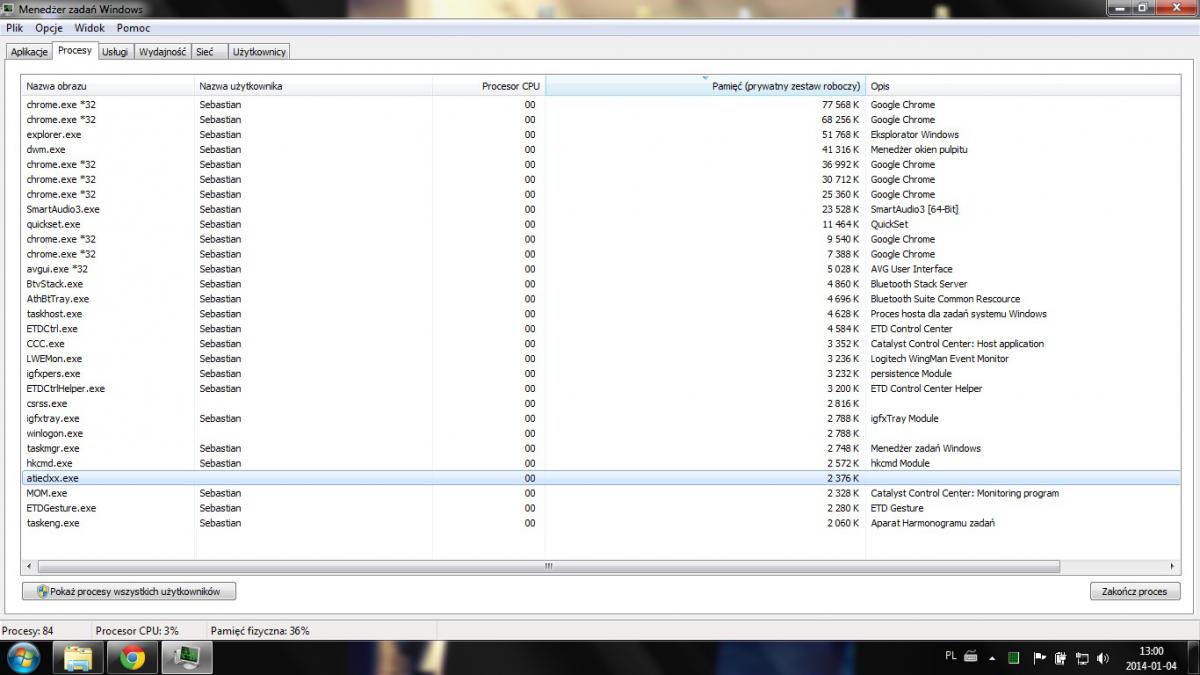Switch to the Sieć tab
Viewport: 1200px width, 675px height.
point(208,51)
